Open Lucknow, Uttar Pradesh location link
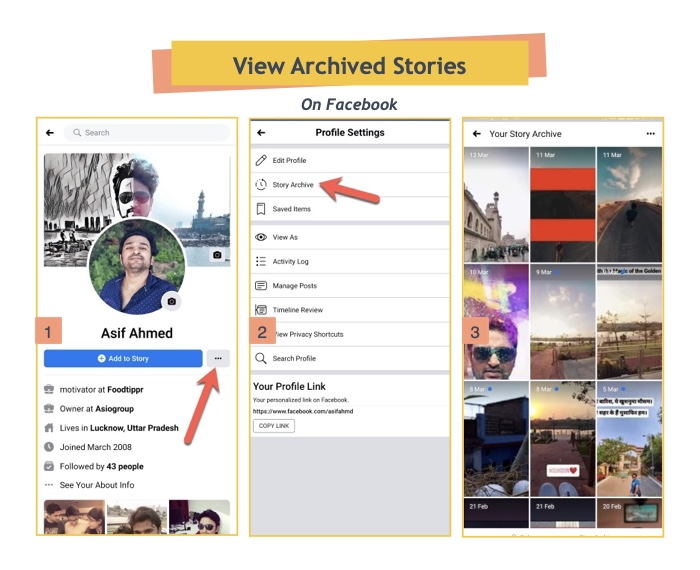The image size is (700, 570). 134,428
